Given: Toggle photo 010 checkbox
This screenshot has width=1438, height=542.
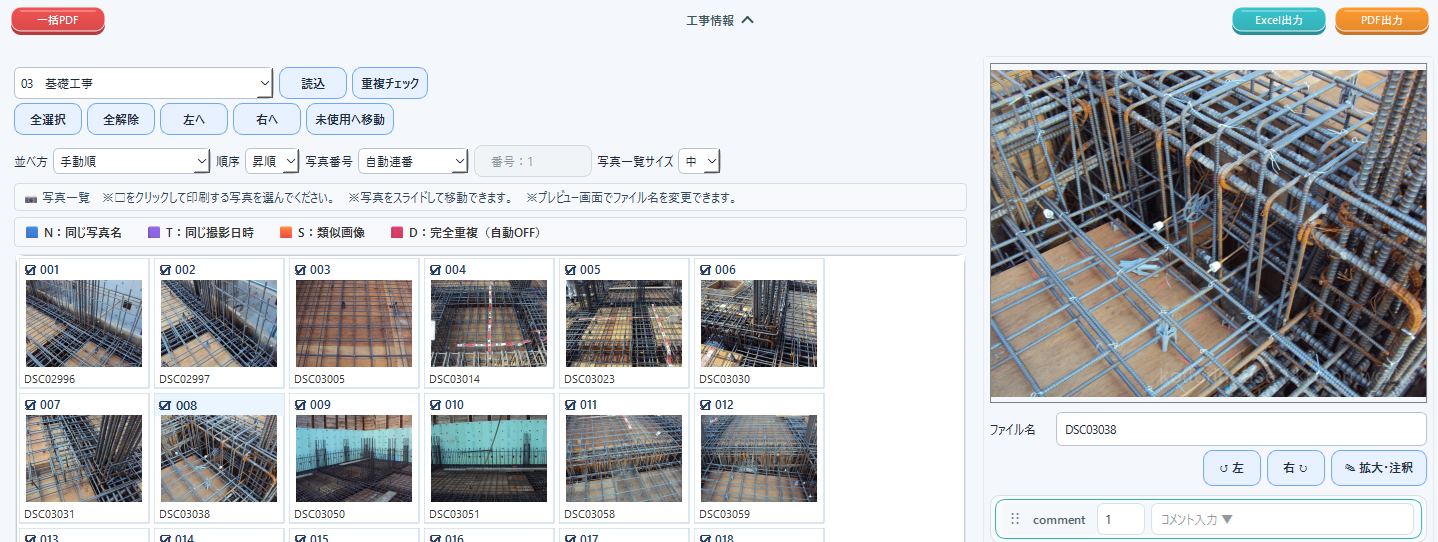Looking at the screenshot, I should tap(435, 404).
